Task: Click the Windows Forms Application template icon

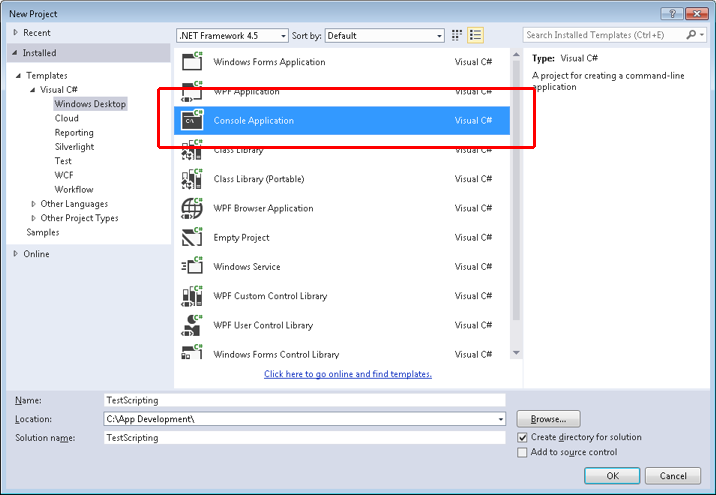Action: [x=191, y=62]
